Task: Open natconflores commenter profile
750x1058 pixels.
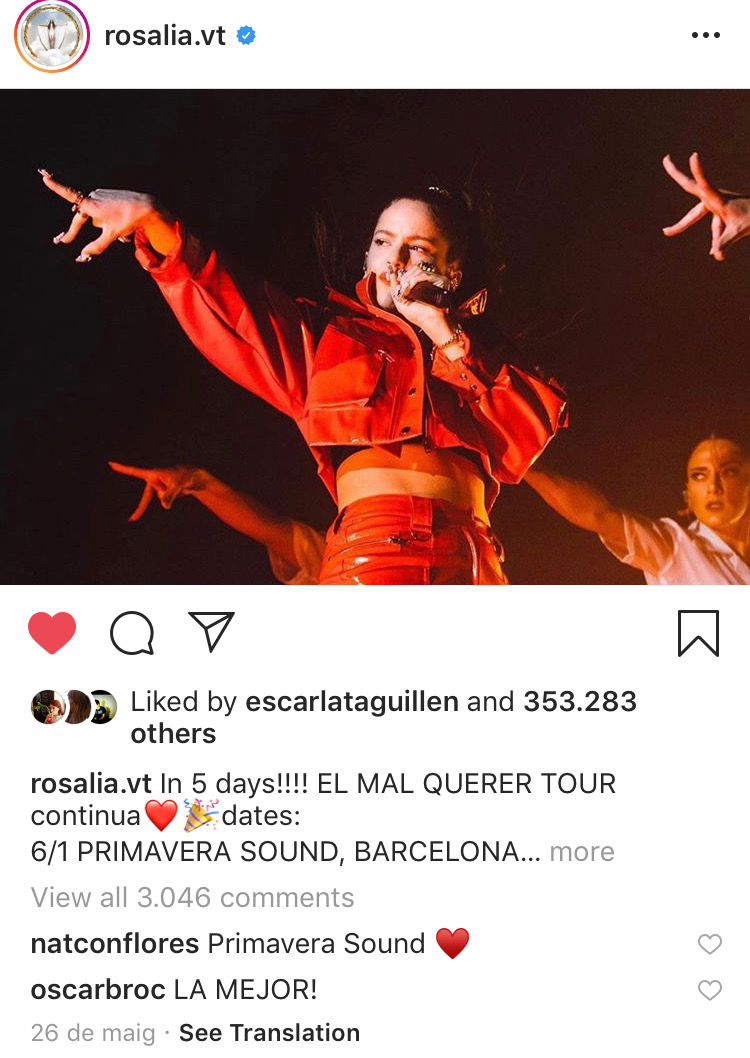Action: (x=115, y=944)
